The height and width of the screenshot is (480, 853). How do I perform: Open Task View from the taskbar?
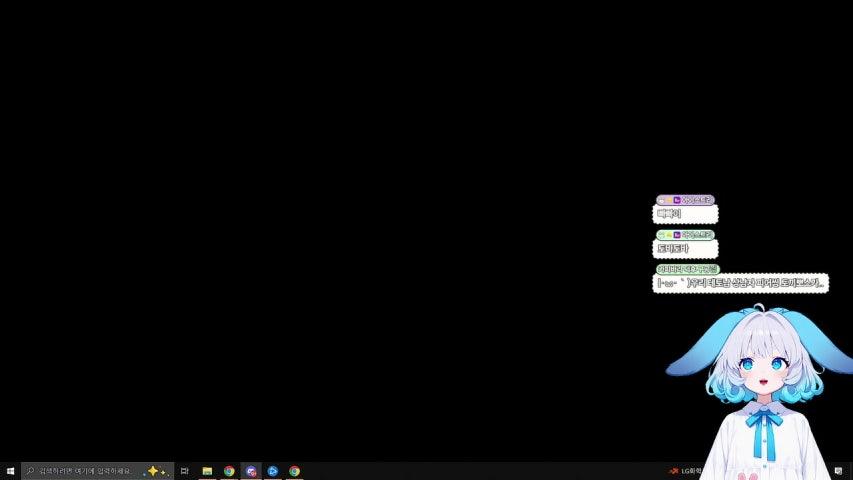tap(184, 471)
